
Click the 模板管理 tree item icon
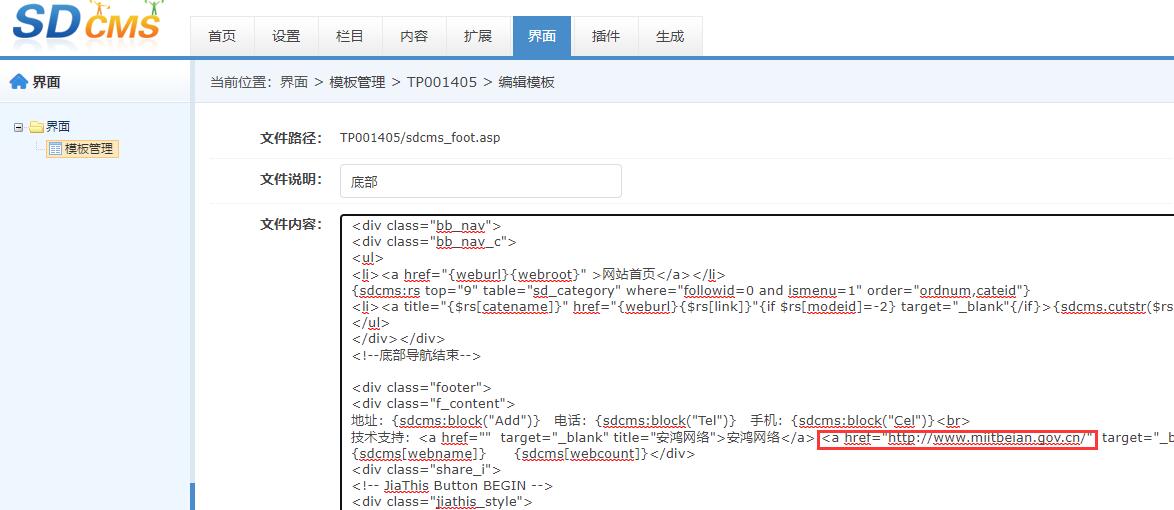point(55,149)
